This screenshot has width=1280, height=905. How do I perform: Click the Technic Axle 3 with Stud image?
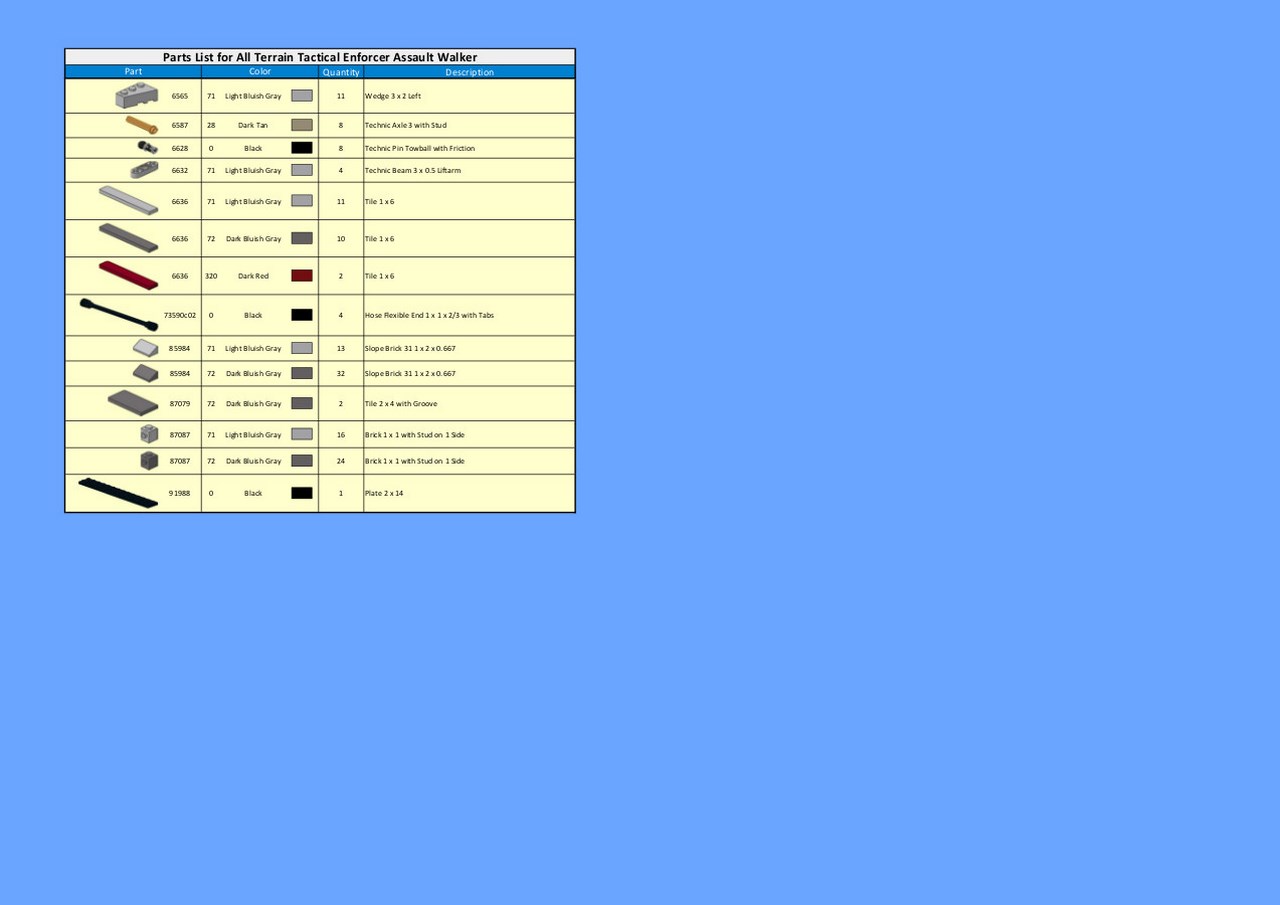(142, 125)
